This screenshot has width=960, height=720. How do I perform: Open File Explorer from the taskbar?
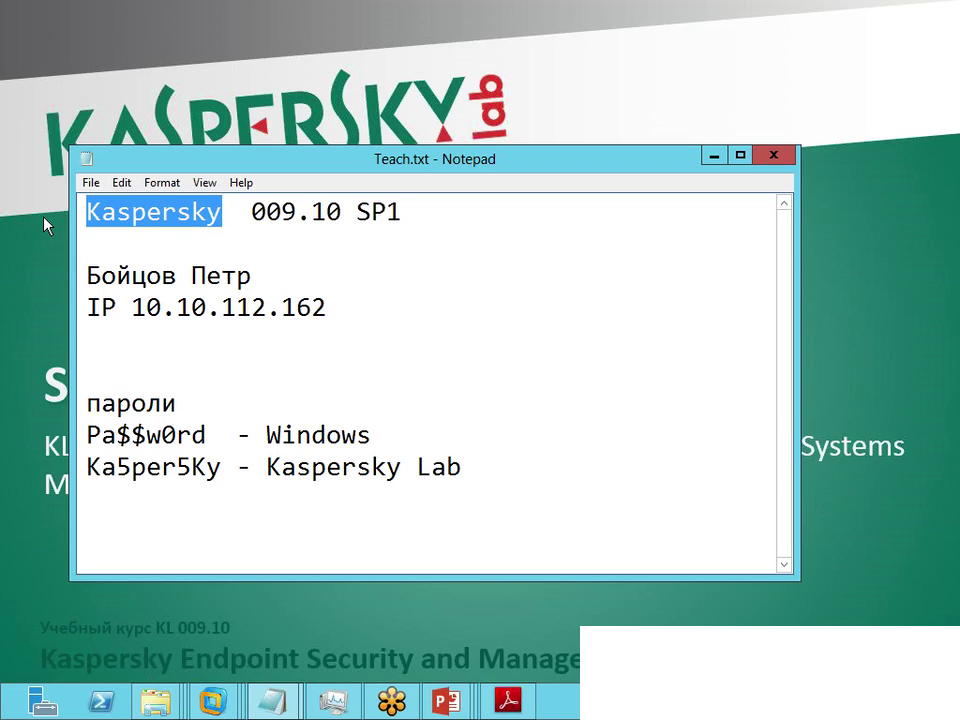(x=156, y=702)
